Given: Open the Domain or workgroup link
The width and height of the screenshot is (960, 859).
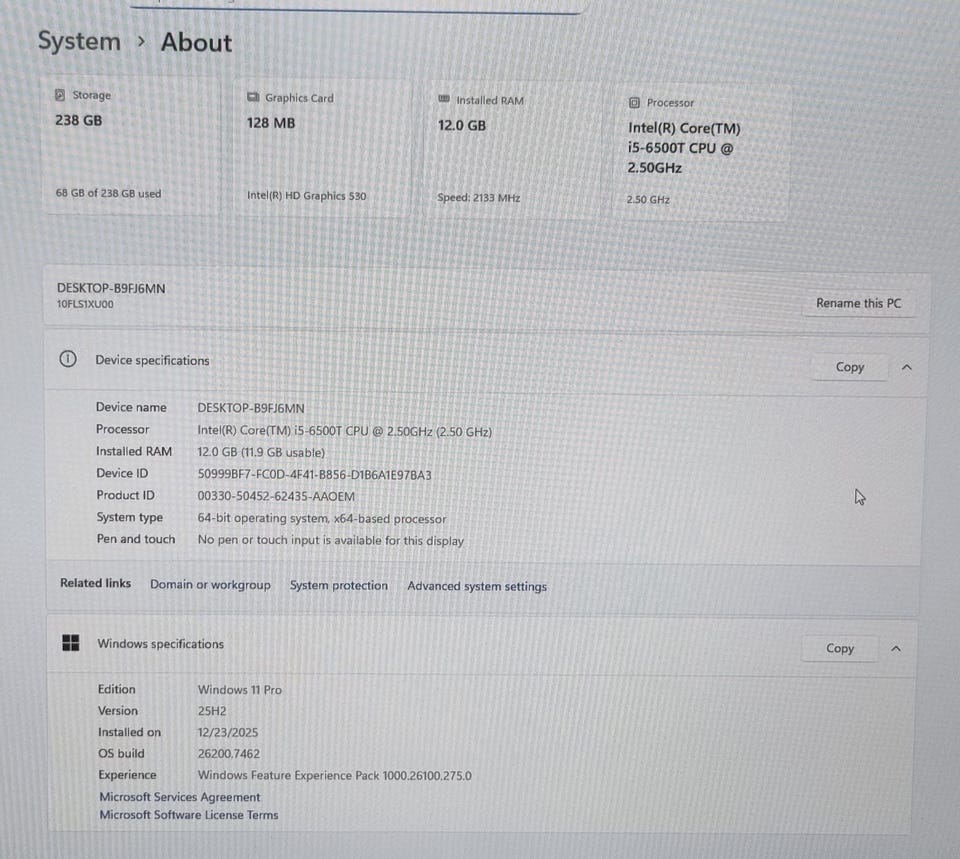Looking at the screenshot, I should click(210, 585).
